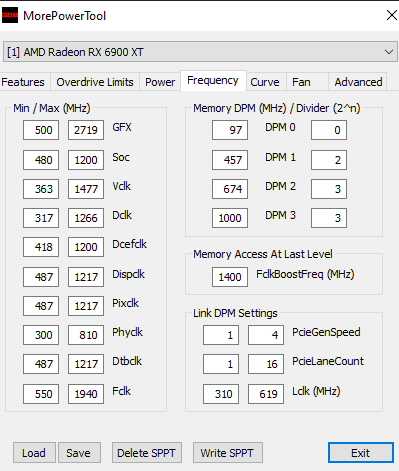Click the Exit button
Image resolution: width=399 pixels, height=471 pixels.
(x=361, y=453)
